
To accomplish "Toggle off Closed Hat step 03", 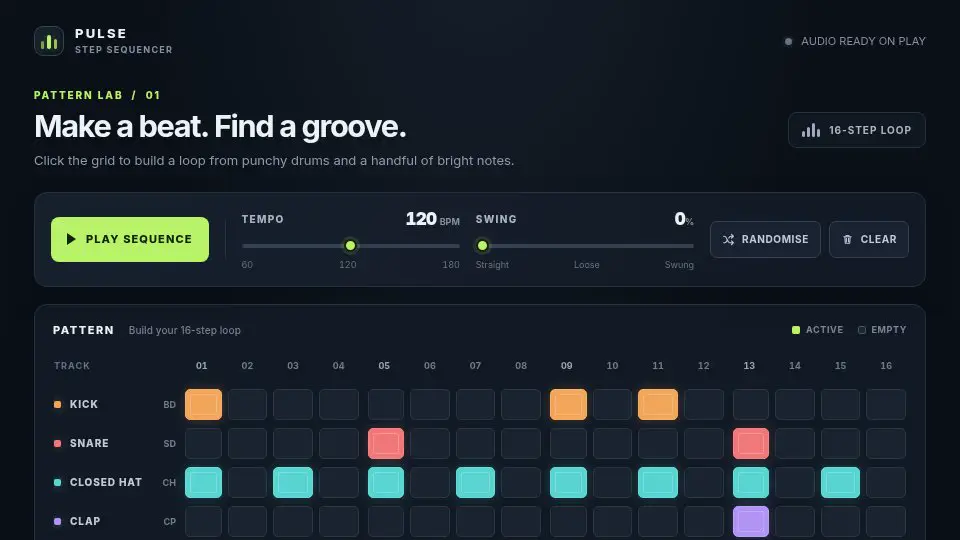I will click(293, 482).
